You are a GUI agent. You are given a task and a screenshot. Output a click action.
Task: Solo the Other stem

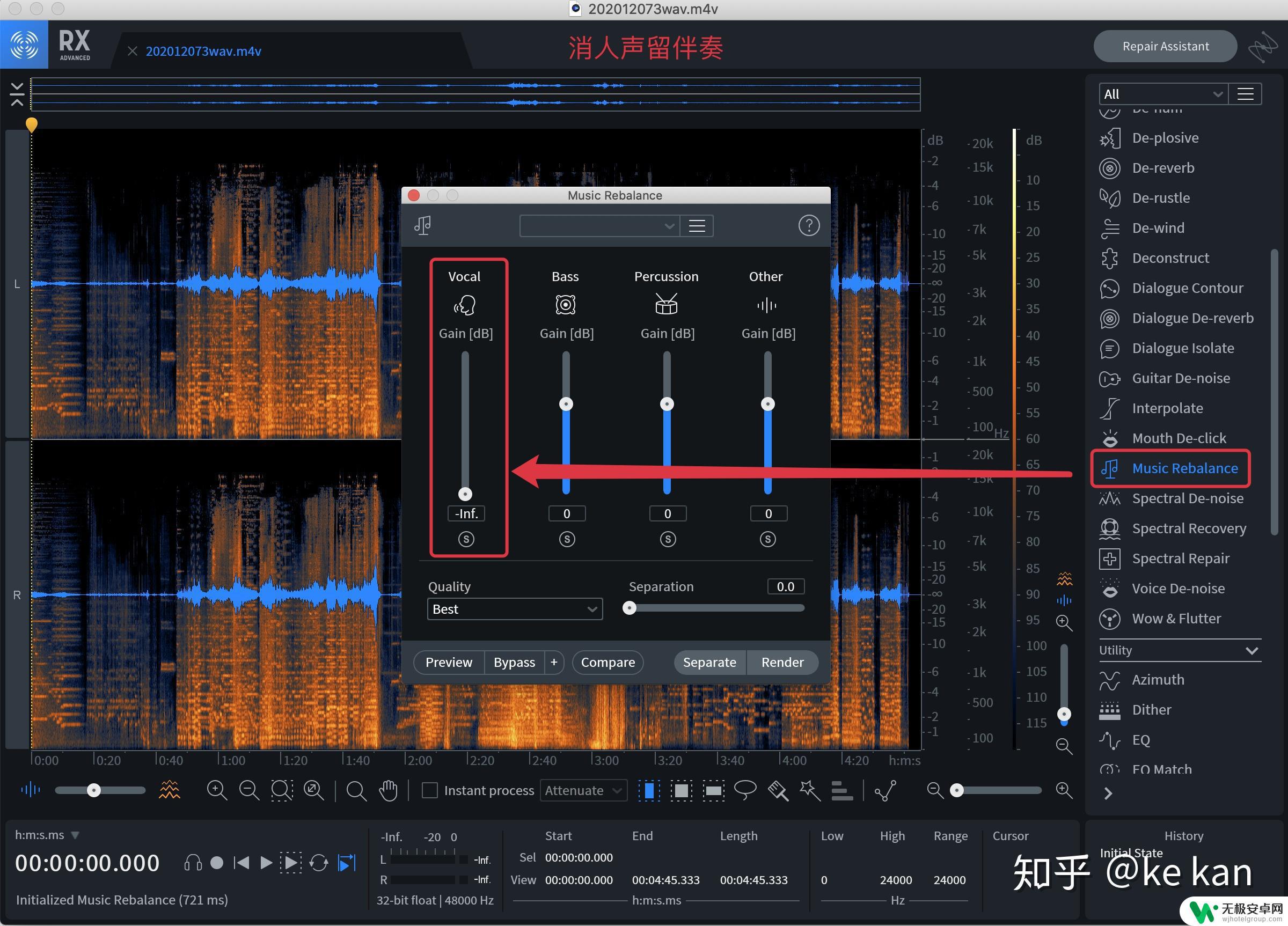tap(768, 539)
